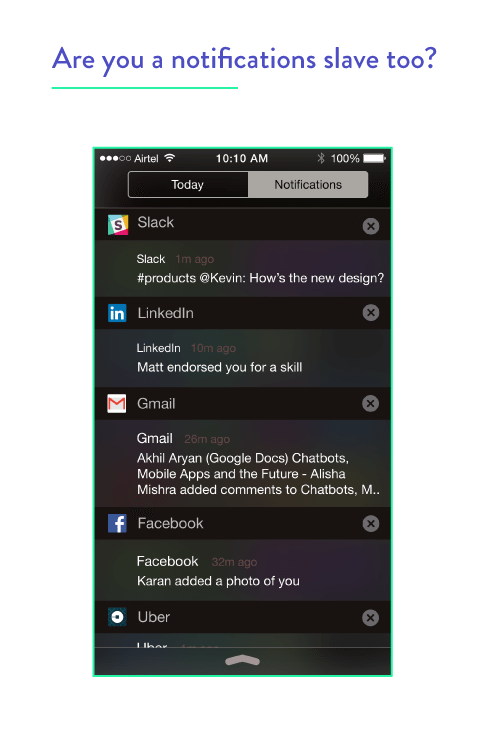Tap the Gmail envelope icon
Viewport: 484px width, 738px height.
[x=117, y=403]
